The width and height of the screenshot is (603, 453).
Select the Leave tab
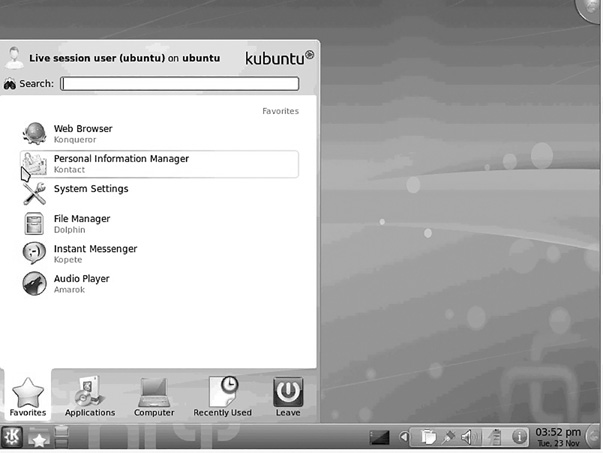tap(288, 396)
